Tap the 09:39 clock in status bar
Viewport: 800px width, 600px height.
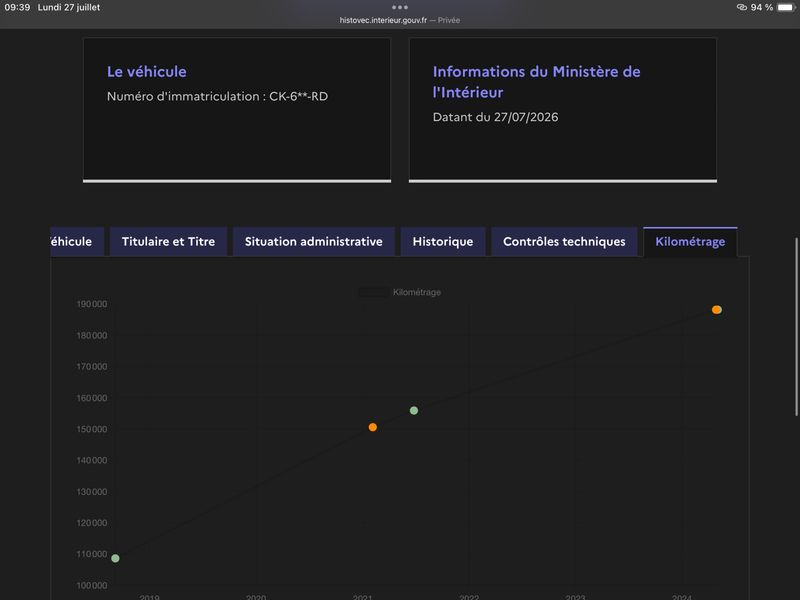tap(17, 7)
